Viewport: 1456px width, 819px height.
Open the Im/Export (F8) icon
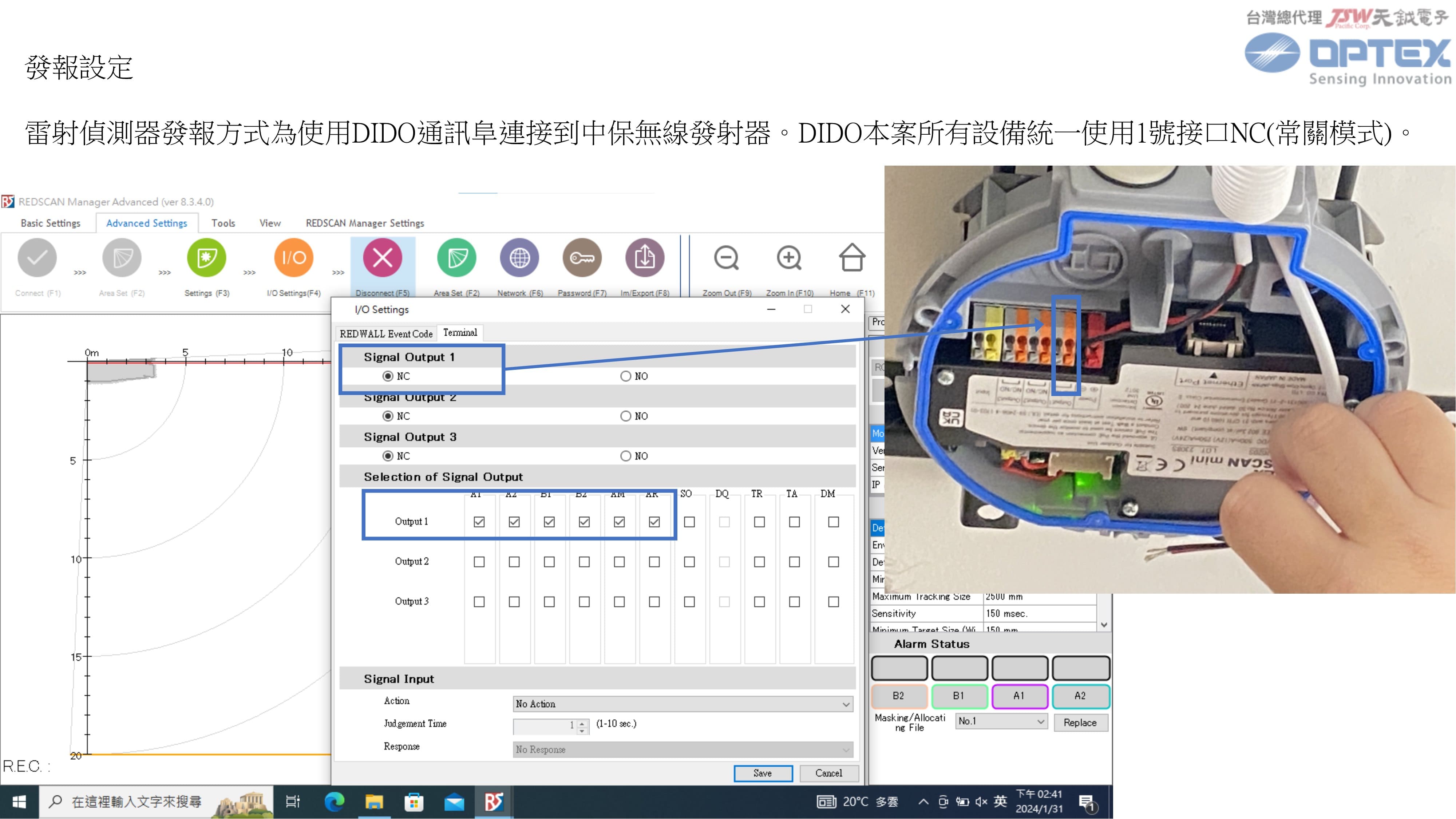coord(644,258)
